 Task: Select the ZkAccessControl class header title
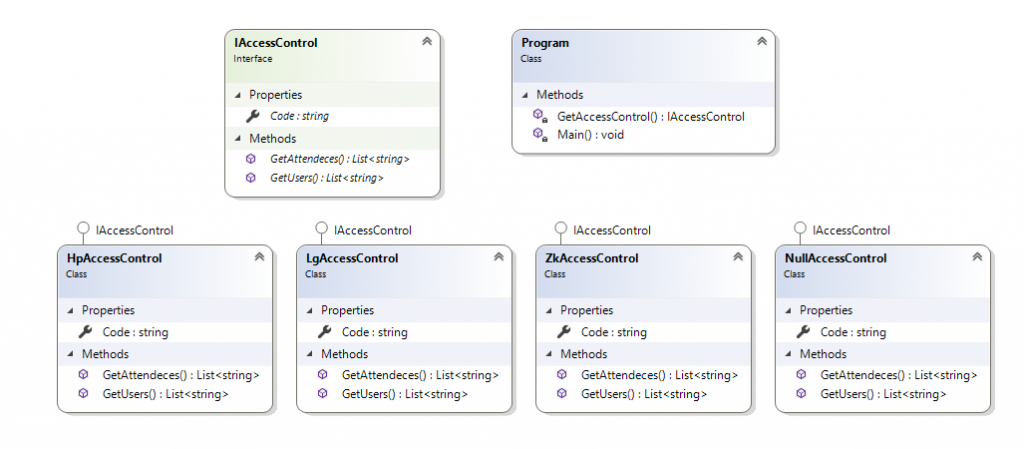coord(591,258)
